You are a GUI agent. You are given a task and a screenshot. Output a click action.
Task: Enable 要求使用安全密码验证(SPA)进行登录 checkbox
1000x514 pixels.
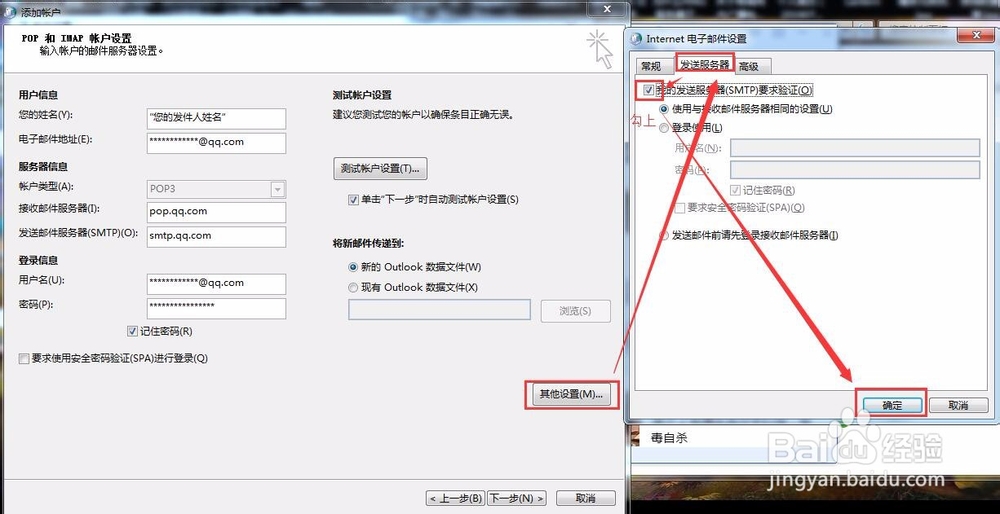24,358
